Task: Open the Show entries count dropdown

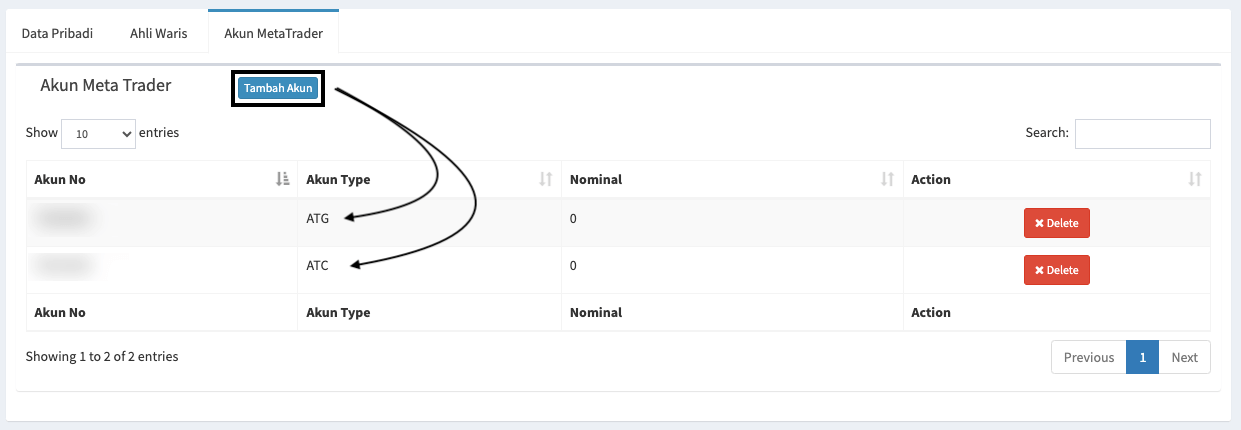Action: pos(98,133)
